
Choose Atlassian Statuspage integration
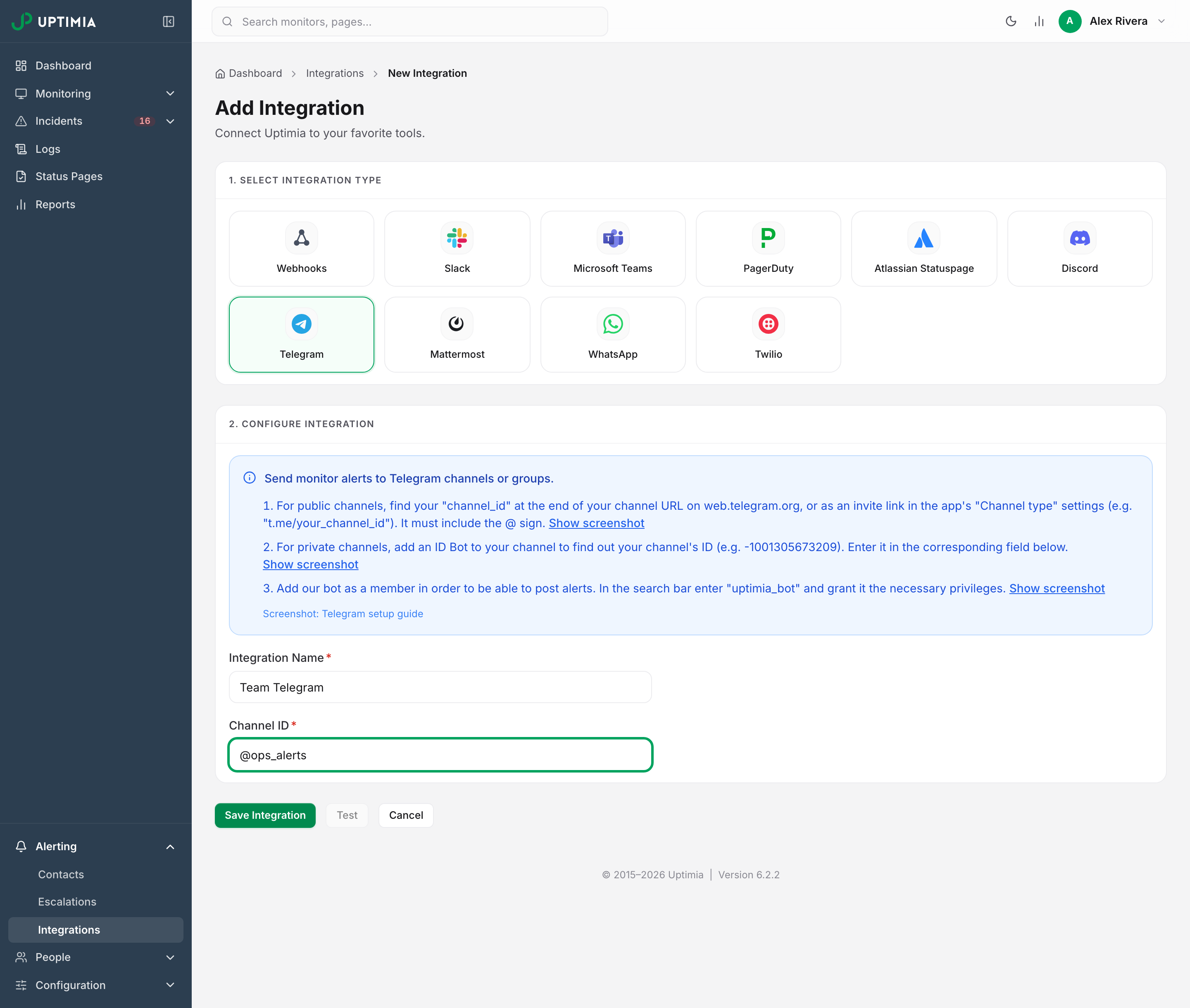pyautogui.click(x=923, y=249)
